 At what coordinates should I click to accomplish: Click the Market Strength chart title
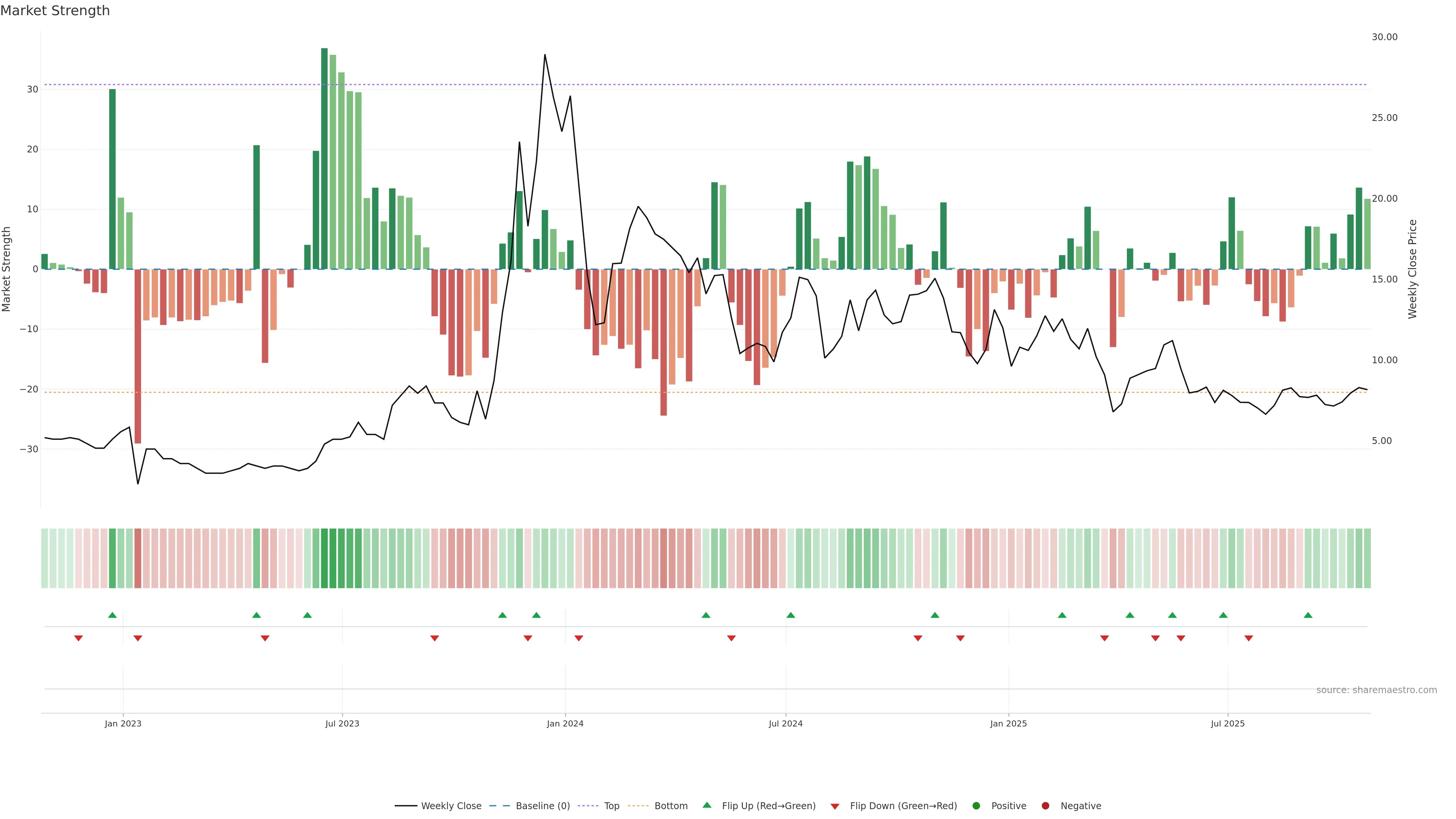[55, 11]
